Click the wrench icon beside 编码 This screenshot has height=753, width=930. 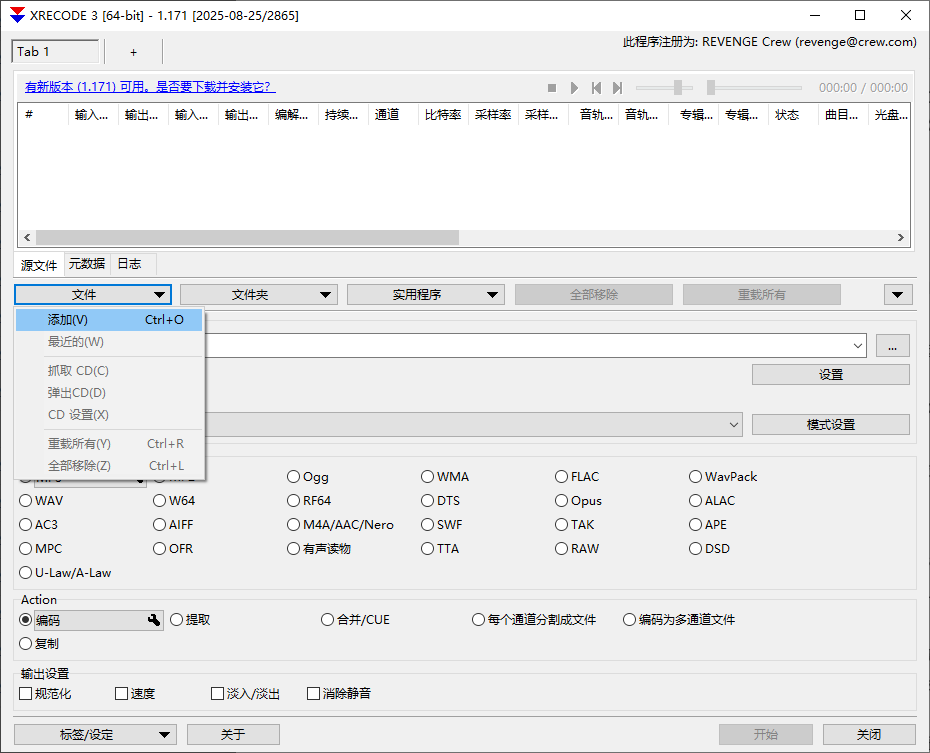[154, 620]
